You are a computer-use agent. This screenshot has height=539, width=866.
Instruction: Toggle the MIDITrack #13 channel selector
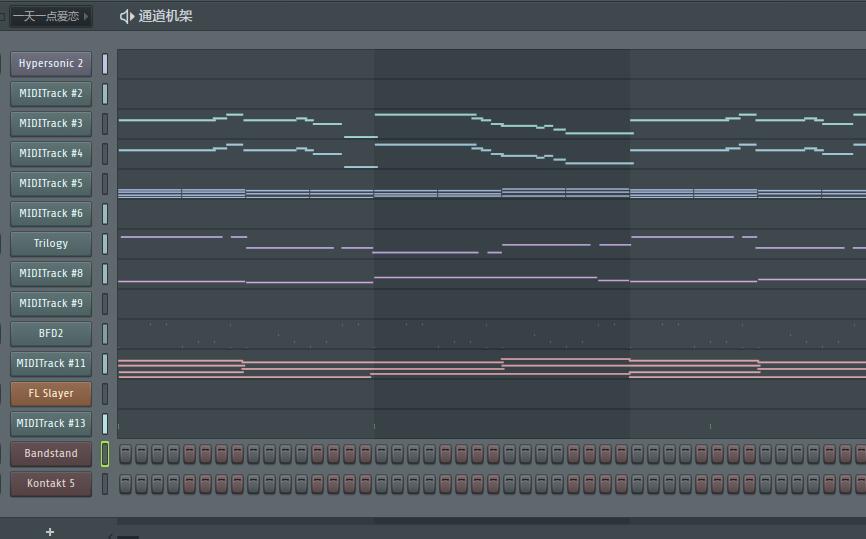(105, 424)
